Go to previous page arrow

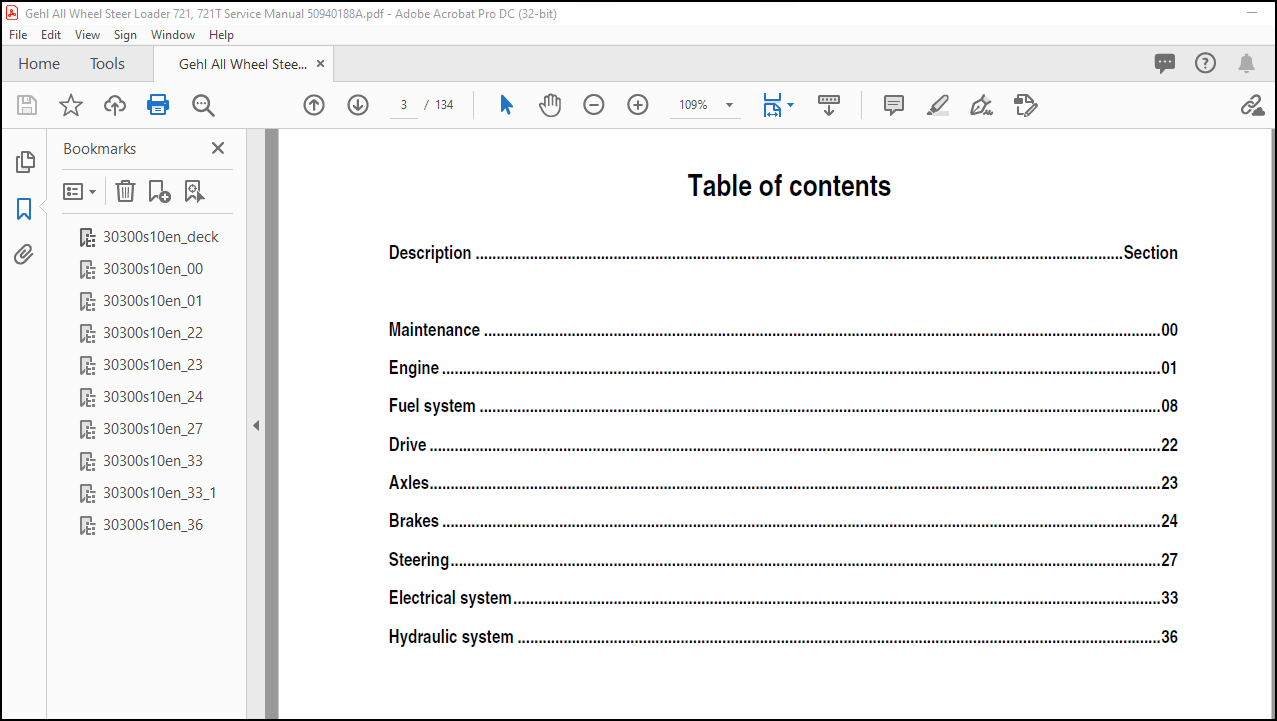(x=314, y=105)
